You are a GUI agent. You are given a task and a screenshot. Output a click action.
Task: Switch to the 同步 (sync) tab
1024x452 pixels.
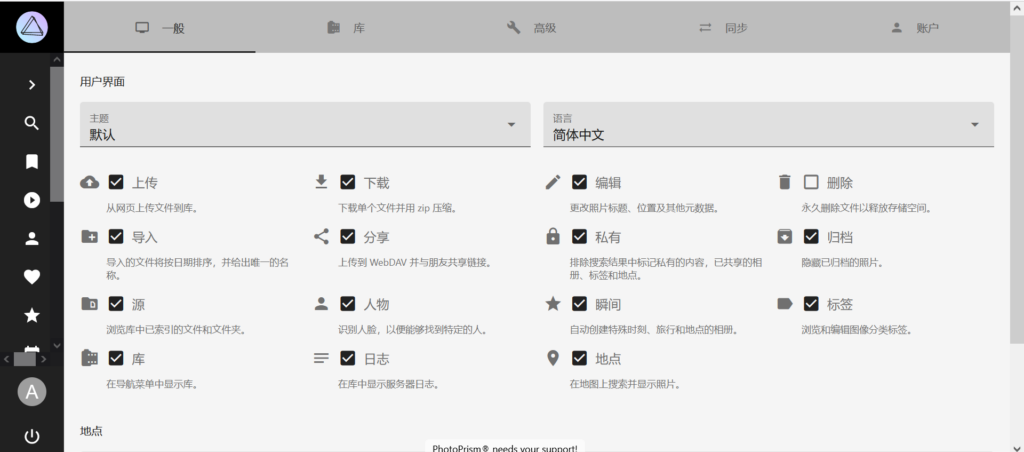pos(722,28)
